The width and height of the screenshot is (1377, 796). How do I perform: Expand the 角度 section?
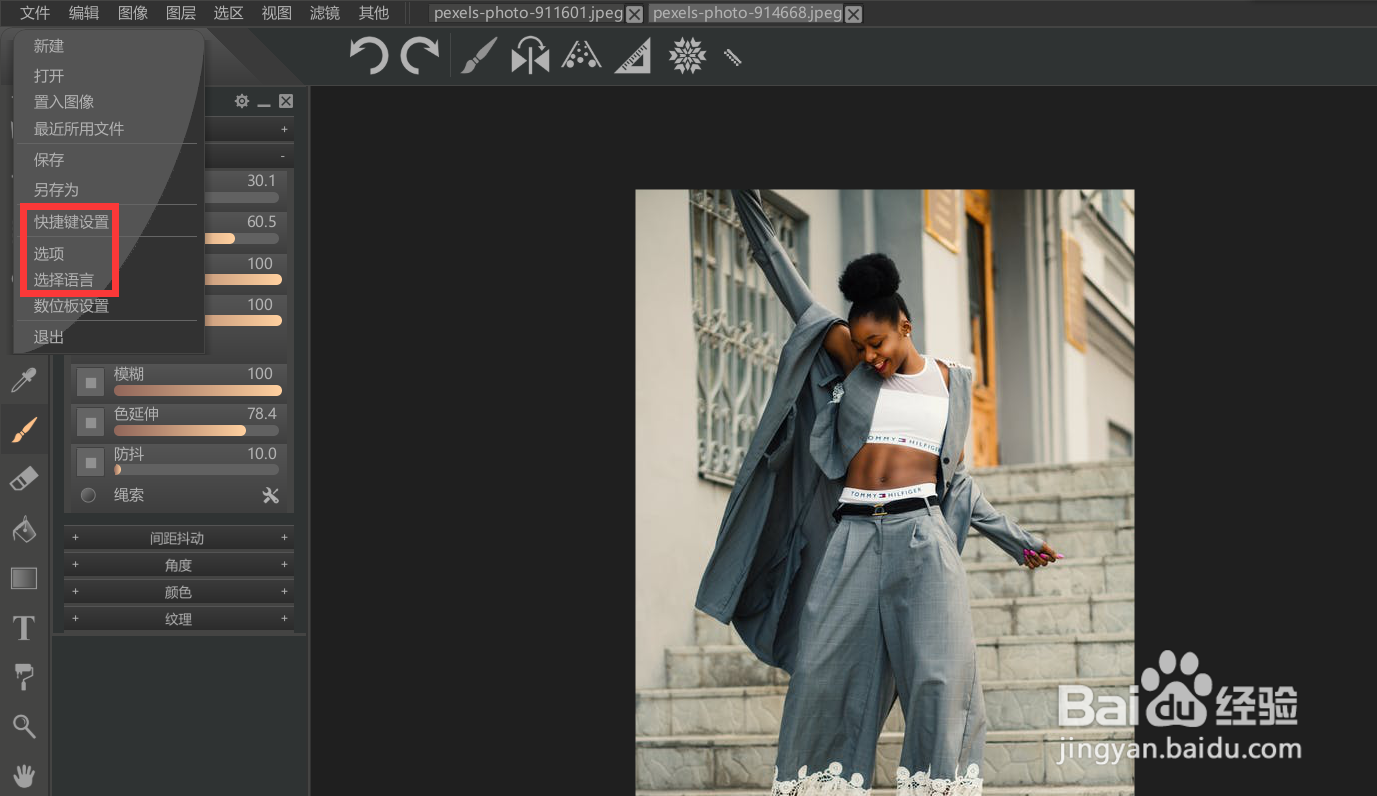pos(179,565)
